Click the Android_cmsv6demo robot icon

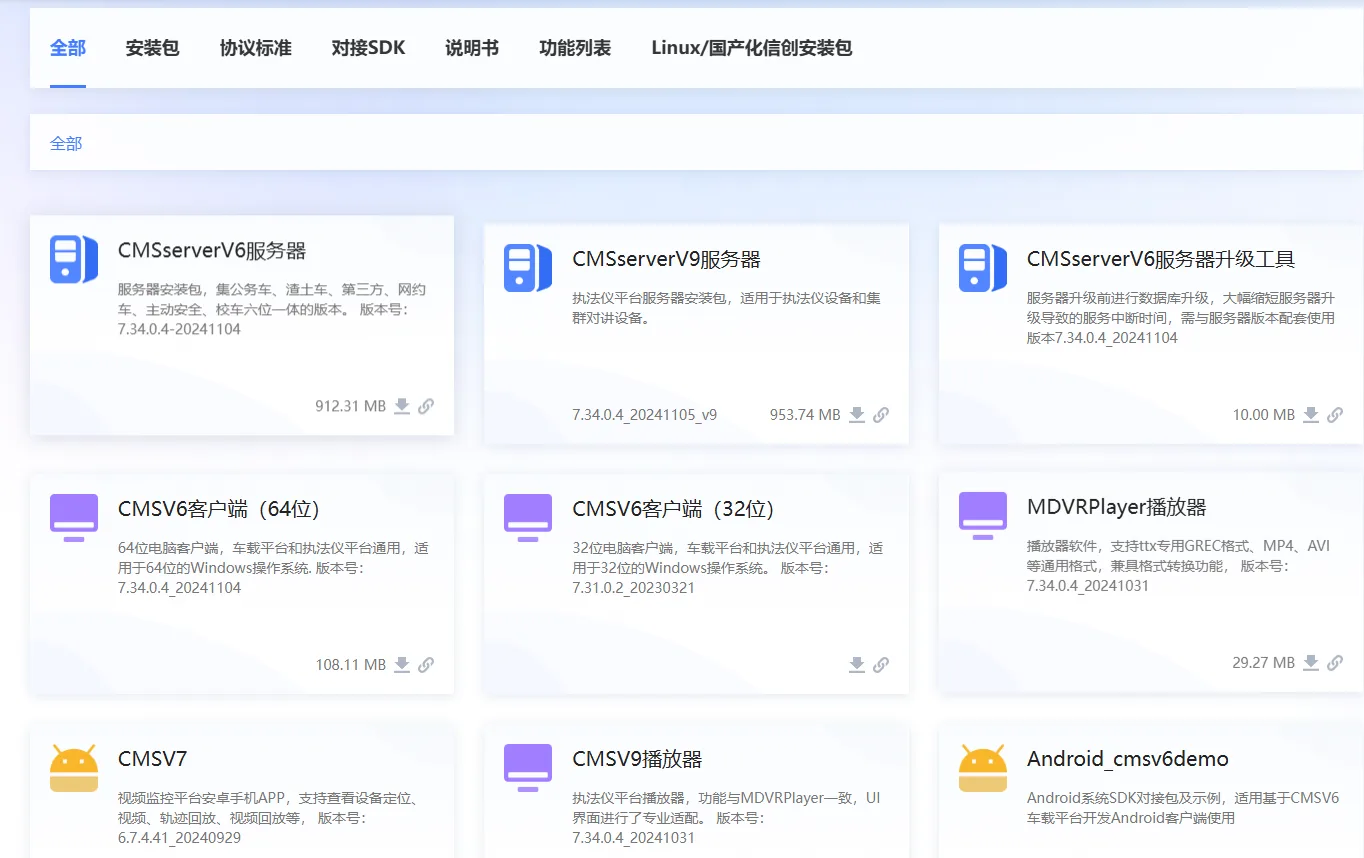[x=983, y=767]
